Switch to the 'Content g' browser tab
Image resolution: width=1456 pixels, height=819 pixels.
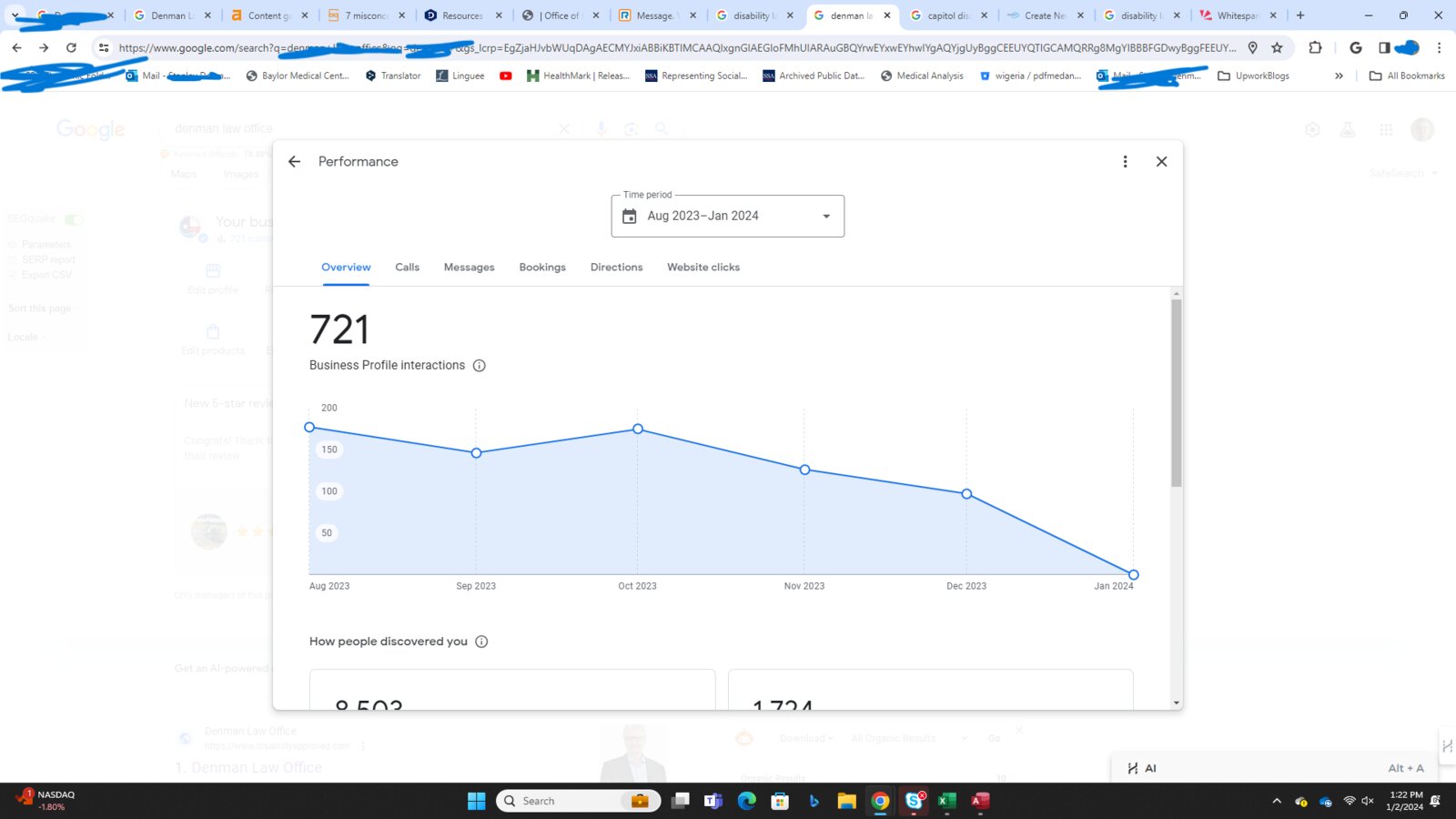(x=270, y=15)
